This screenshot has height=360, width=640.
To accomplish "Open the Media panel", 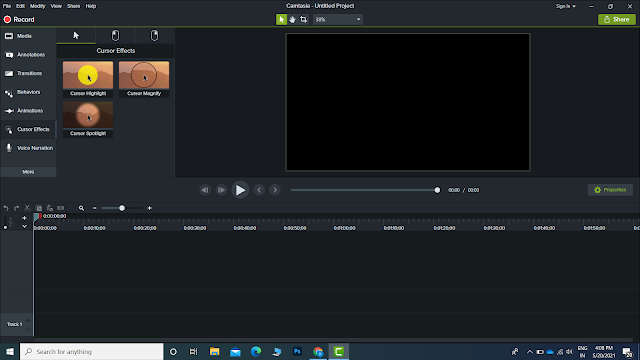I will pyautogui.click(x=28, y=36).
